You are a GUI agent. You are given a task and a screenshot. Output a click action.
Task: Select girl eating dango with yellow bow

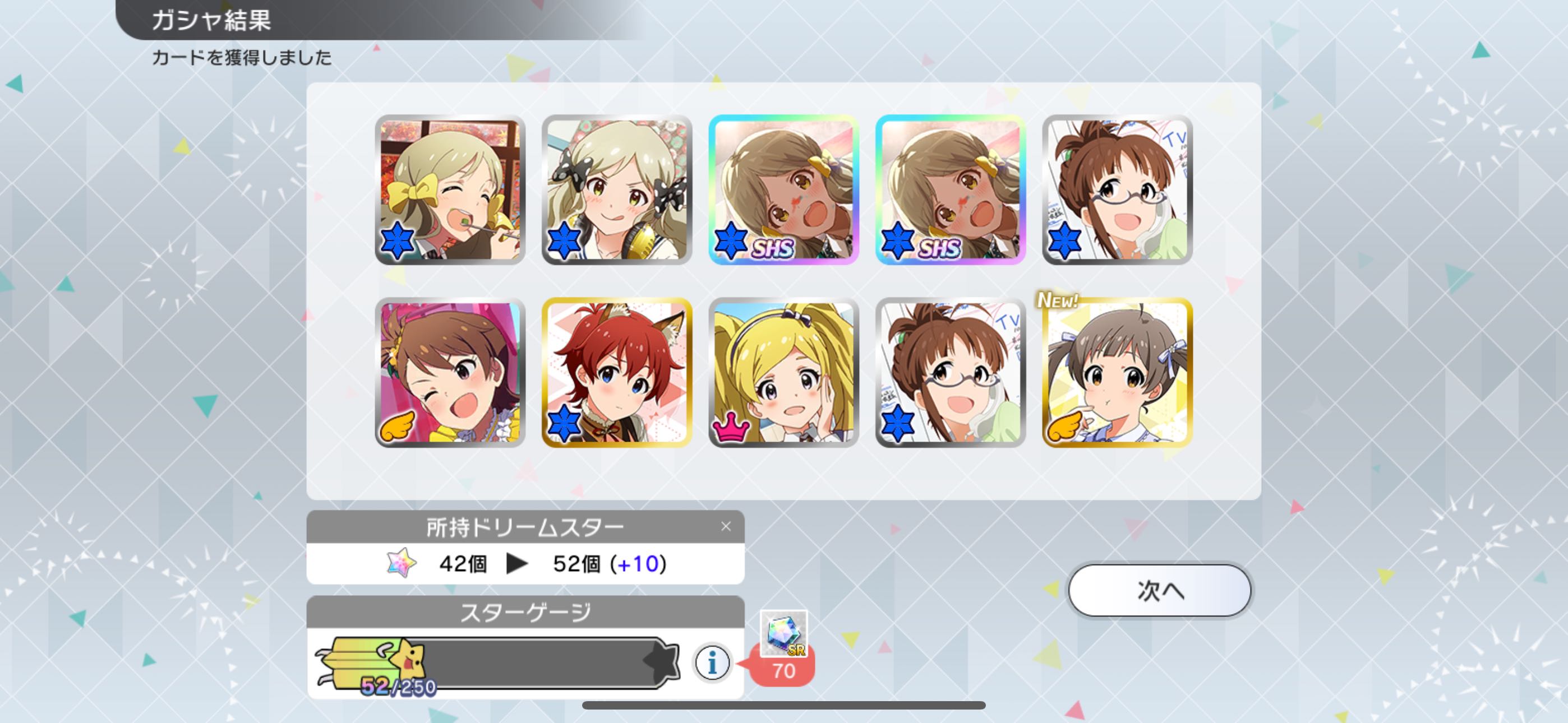click(450, 189)
